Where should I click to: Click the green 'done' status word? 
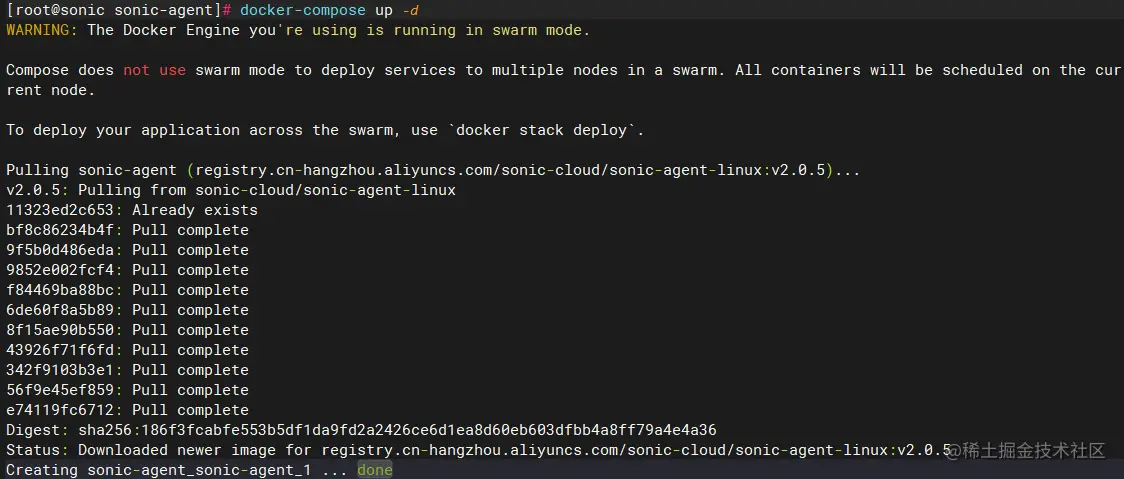pyautogui.click(x=375, y=470)
